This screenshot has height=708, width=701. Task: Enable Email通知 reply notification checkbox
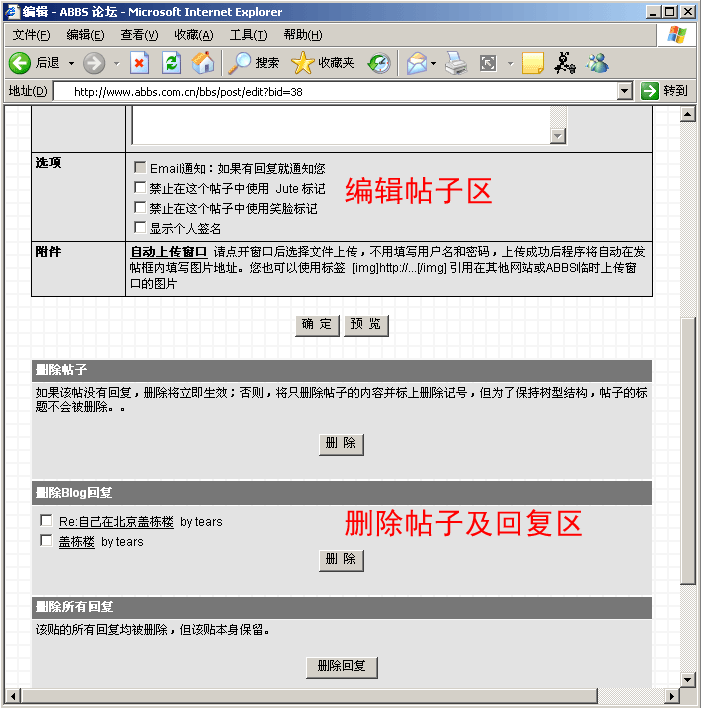tap(140, 168)
